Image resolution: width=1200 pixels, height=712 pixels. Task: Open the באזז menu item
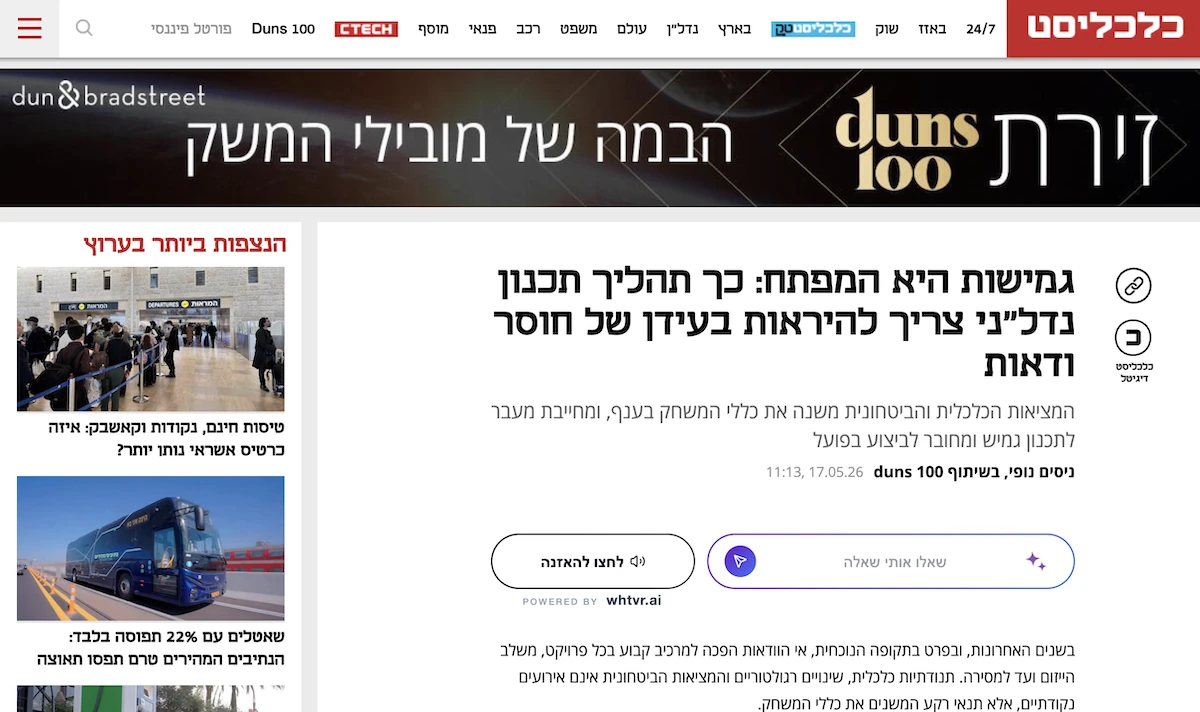pos(932,29)
